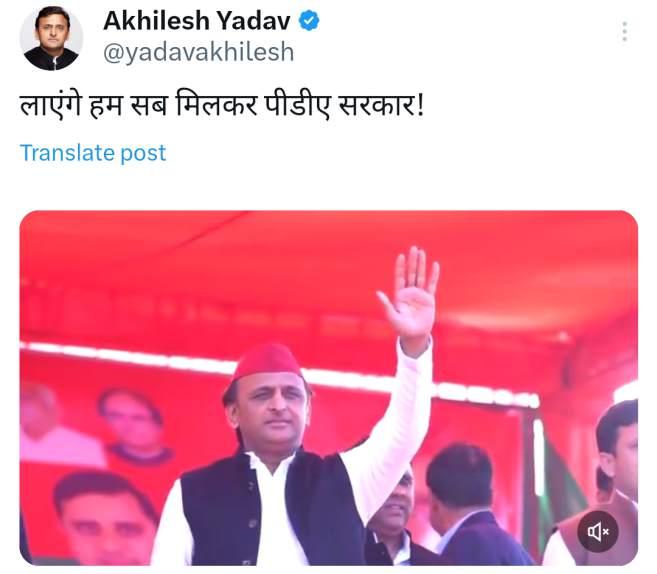Play the embedded rally video
Image resolution: width=657 pixels, height=574 pixels.
click(328, 388)
